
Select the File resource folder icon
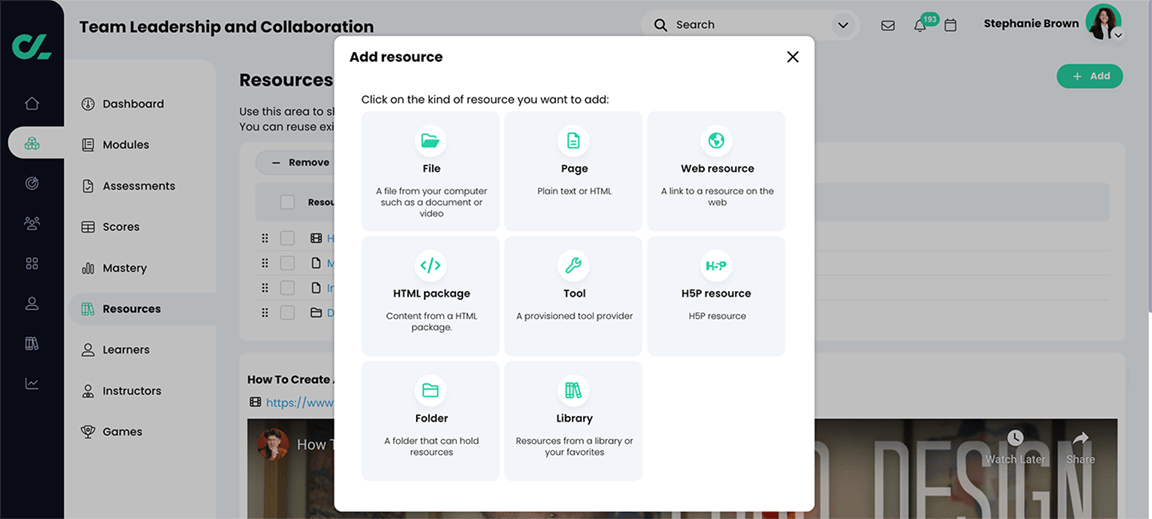pos(431,140)
